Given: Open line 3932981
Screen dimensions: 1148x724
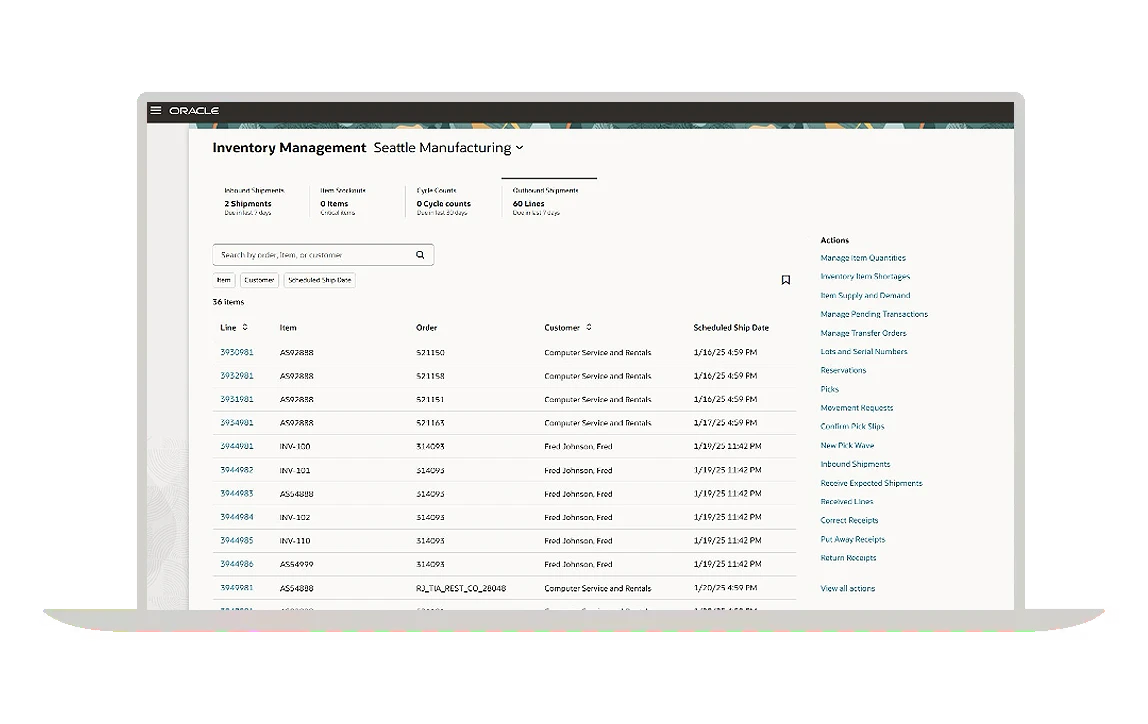Looking at the screenshot, I should tap(236, 376).
